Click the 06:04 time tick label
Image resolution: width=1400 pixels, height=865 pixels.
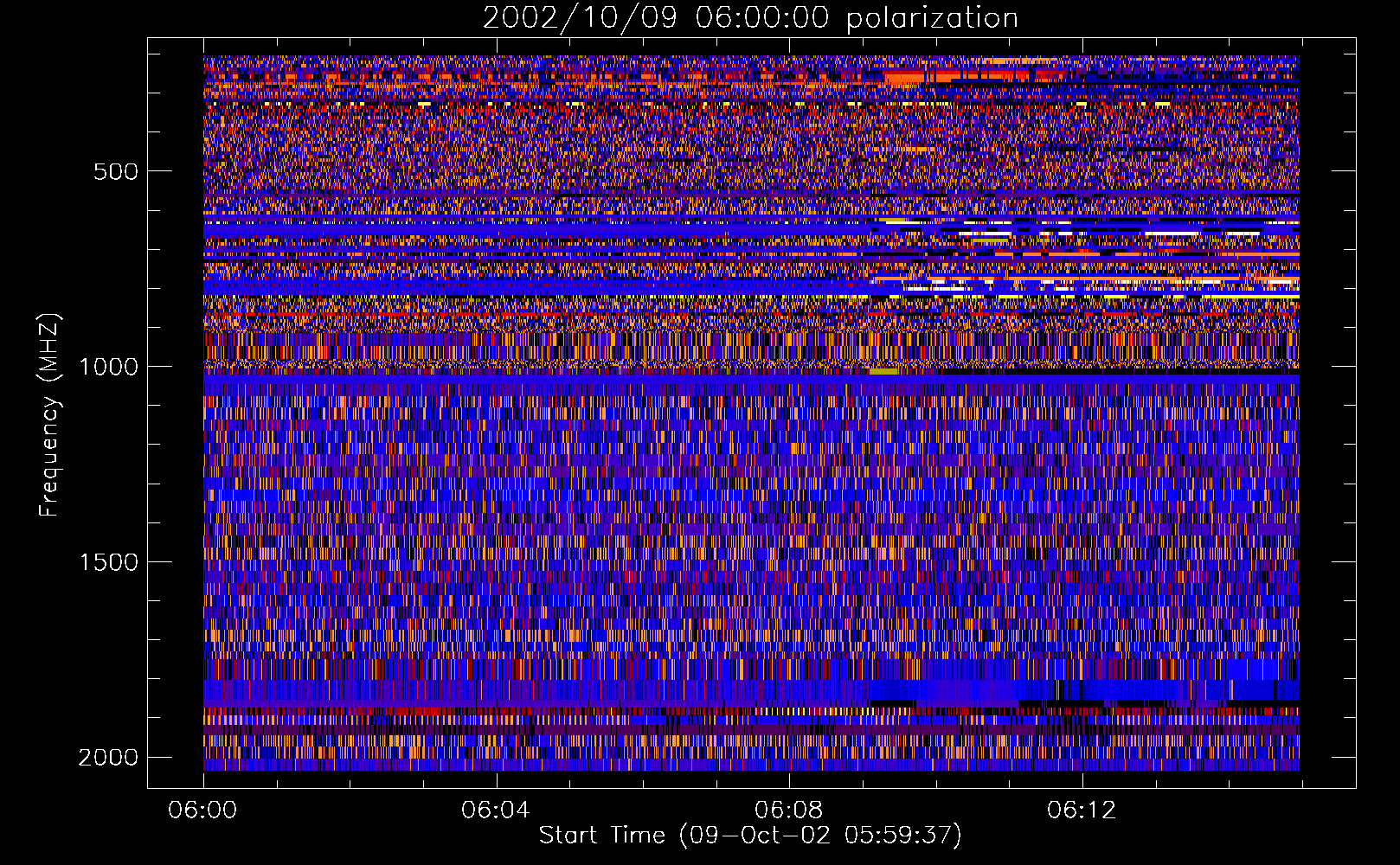[496, 811]
